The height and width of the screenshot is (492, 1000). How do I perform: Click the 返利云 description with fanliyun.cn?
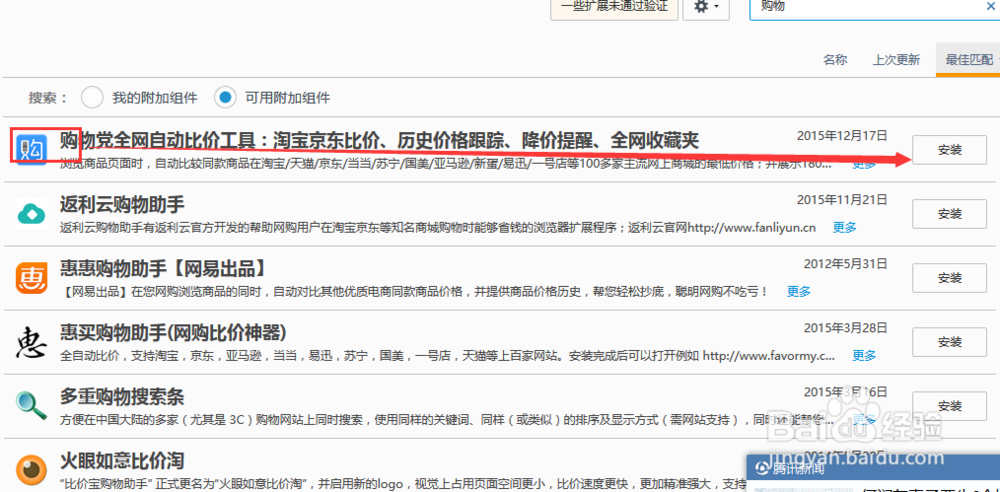point(438,228)
